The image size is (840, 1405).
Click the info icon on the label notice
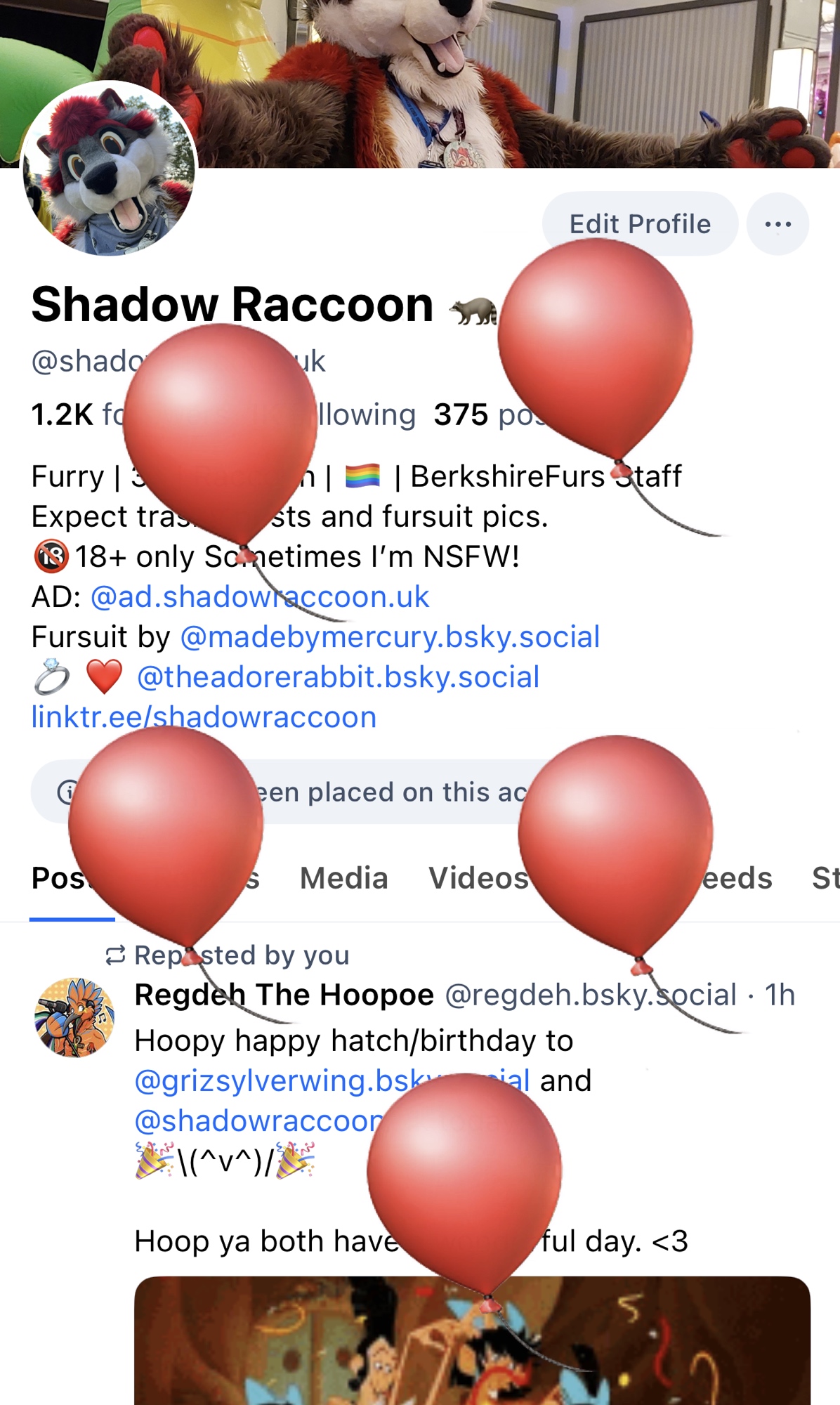[66, 792]
